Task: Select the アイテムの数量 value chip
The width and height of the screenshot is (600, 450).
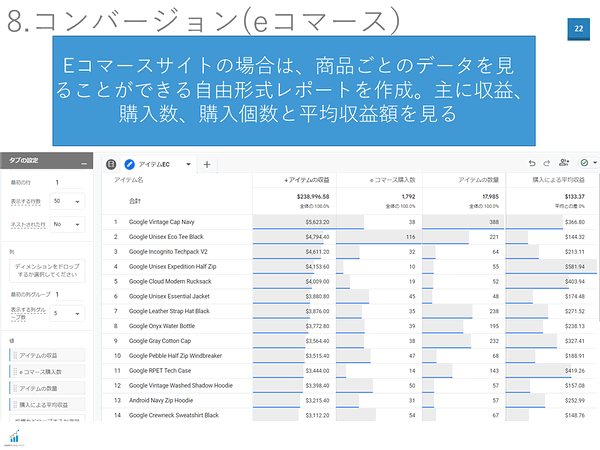Action: click(47, 388)
